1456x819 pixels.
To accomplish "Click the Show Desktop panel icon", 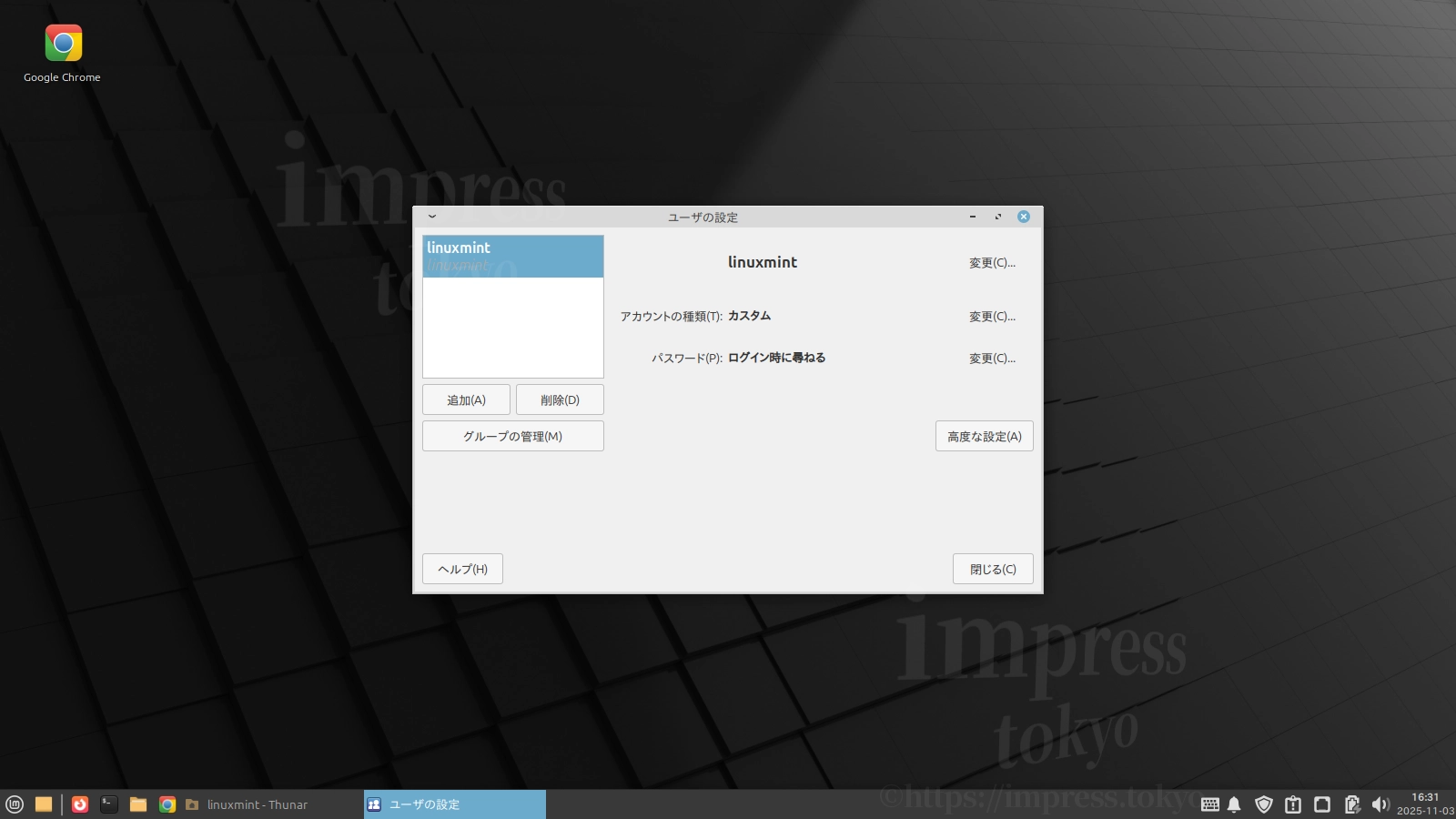I will pos(44,804).
